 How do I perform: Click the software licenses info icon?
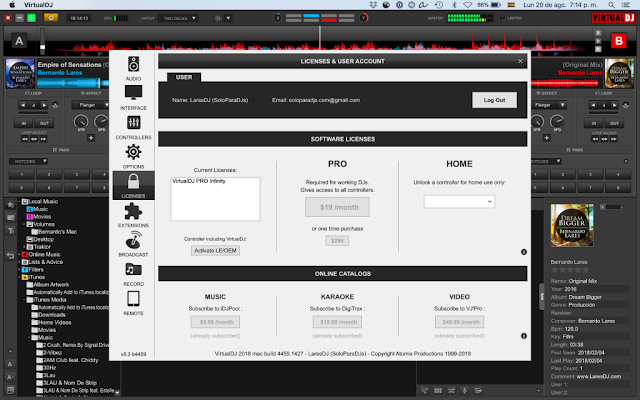(524, 252)
